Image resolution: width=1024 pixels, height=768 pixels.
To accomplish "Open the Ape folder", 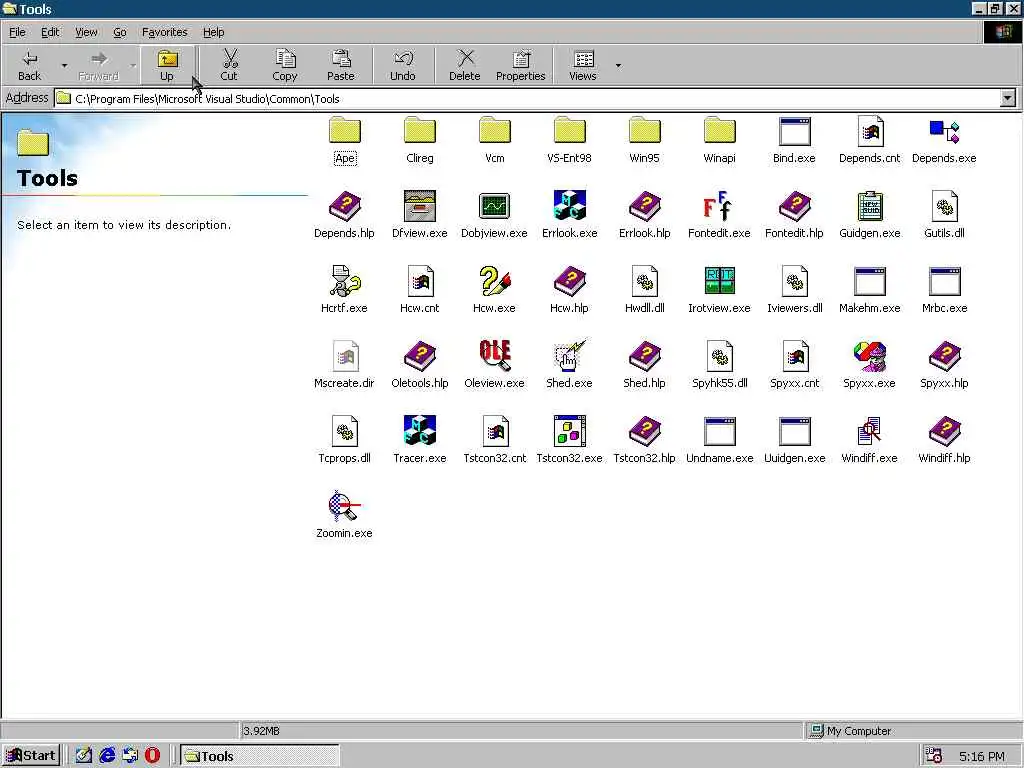I will [x=345, y=131].
